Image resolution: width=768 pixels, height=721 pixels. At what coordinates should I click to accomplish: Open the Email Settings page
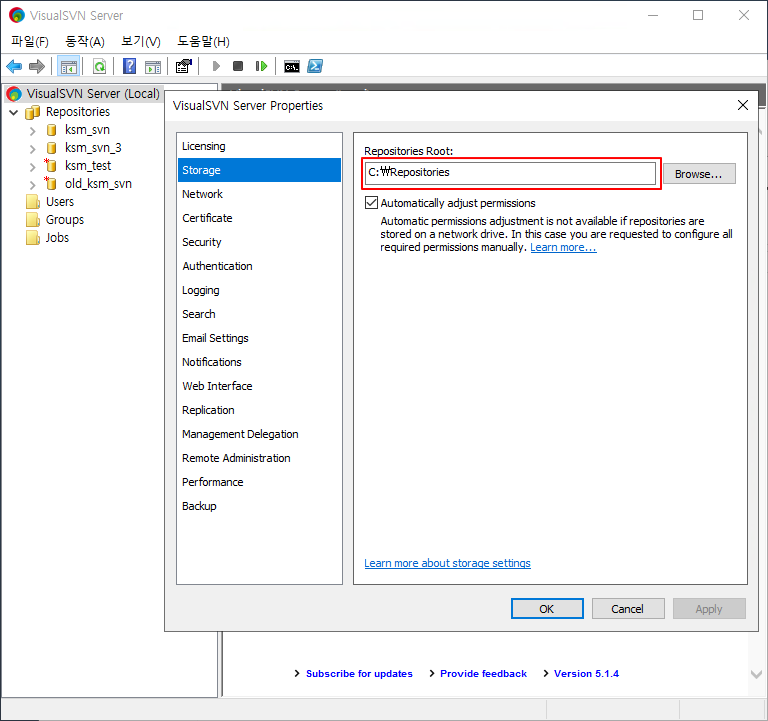pos(260,338)
